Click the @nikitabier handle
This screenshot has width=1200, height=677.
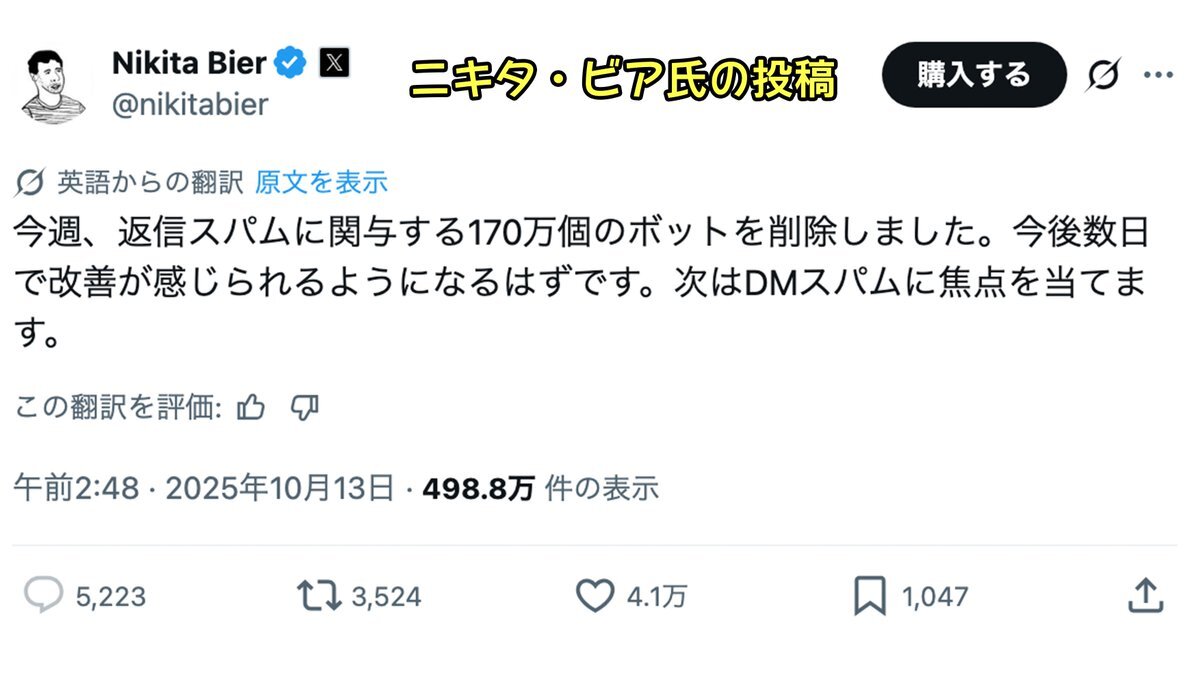pos(190,105)
